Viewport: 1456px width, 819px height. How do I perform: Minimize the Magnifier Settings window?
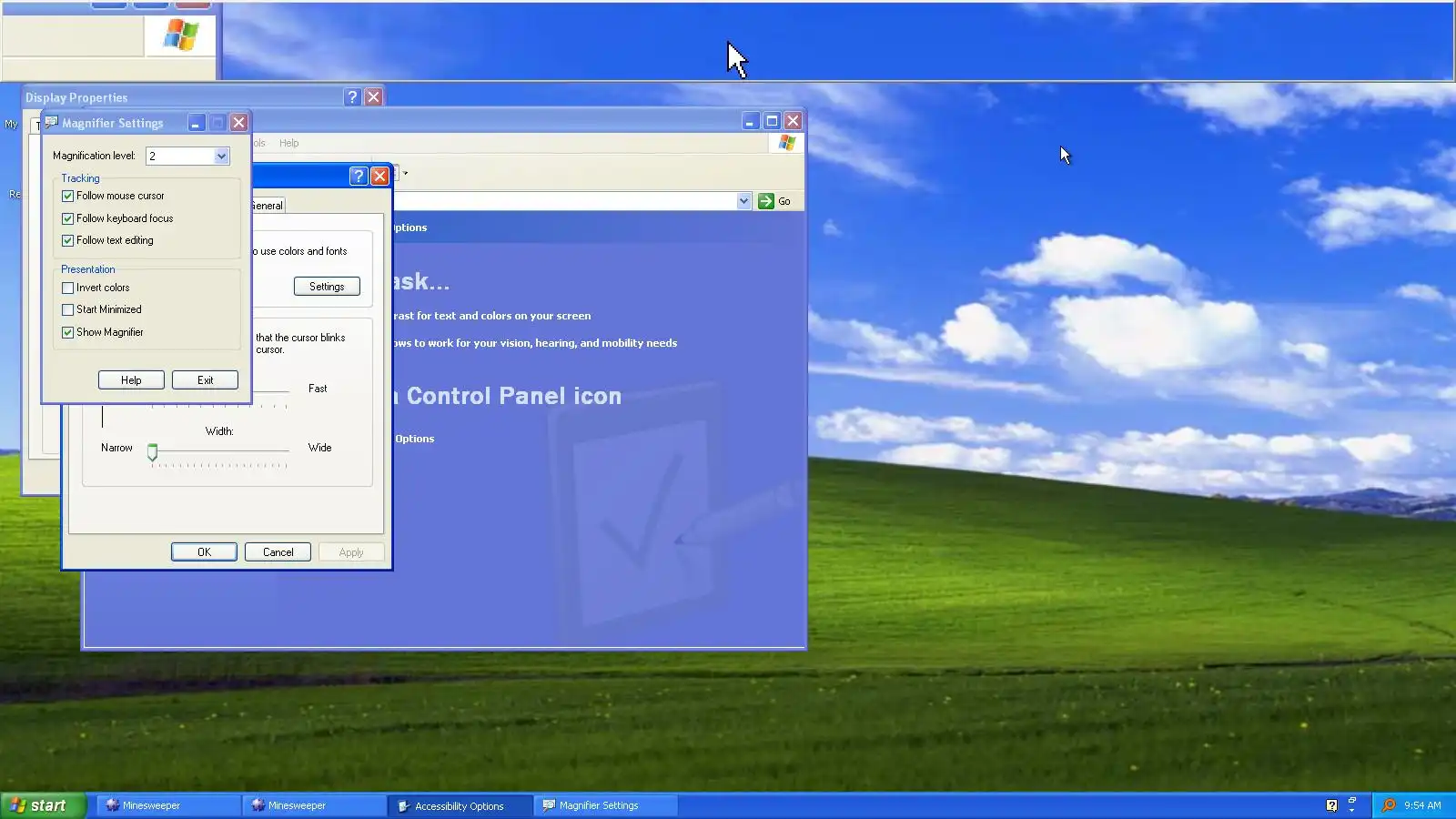pos(197,123)
